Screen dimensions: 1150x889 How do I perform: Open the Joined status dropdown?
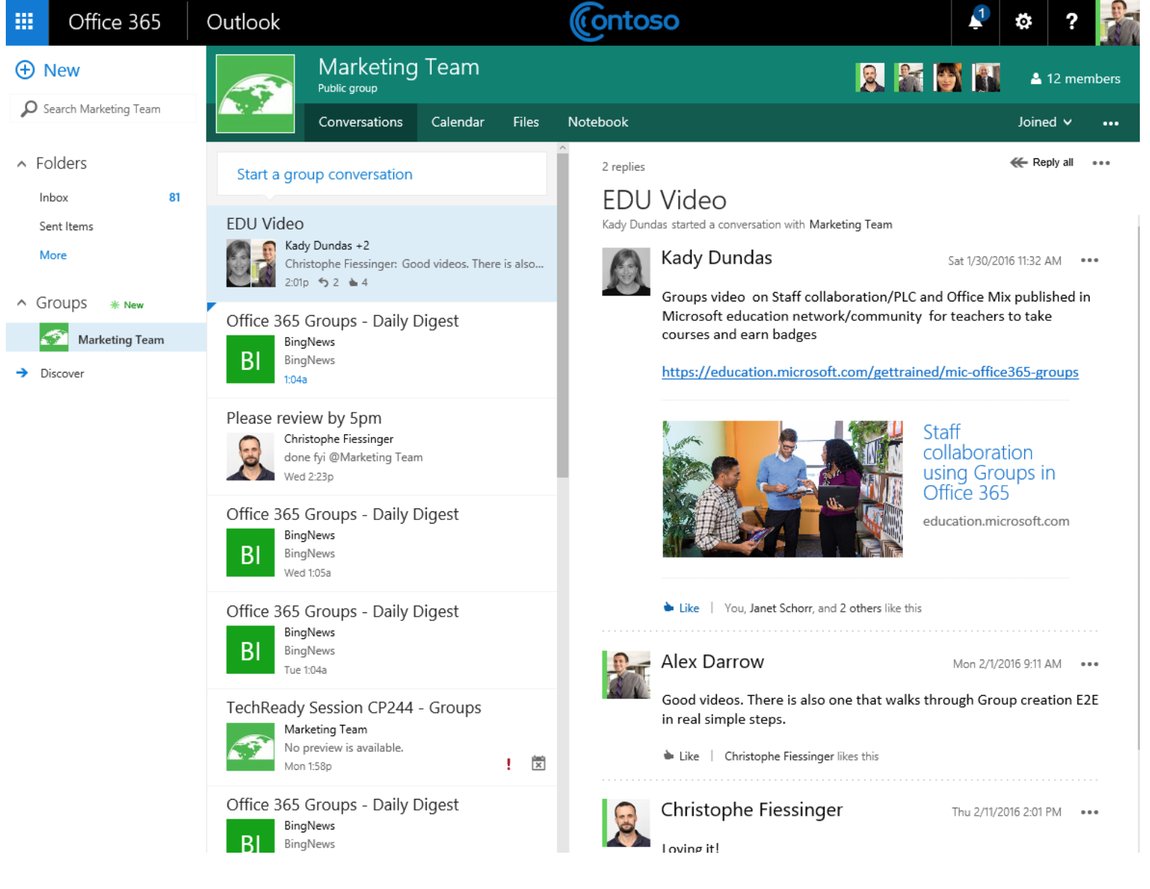tap(1044, 121)
